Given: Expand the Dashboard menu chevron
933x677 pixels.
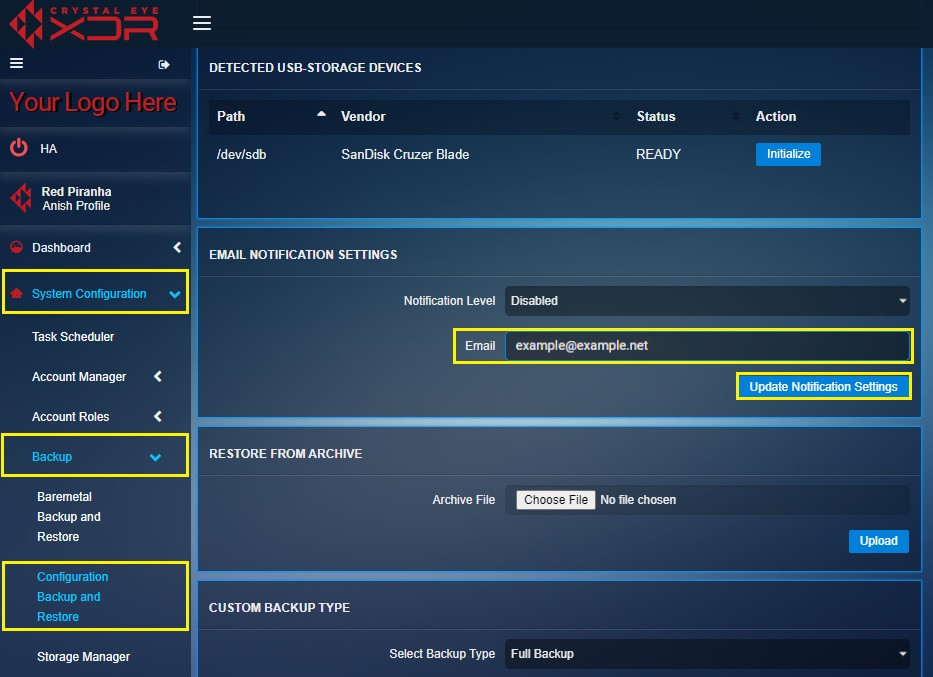Looking at the screenshot, I should pos(177,247).
